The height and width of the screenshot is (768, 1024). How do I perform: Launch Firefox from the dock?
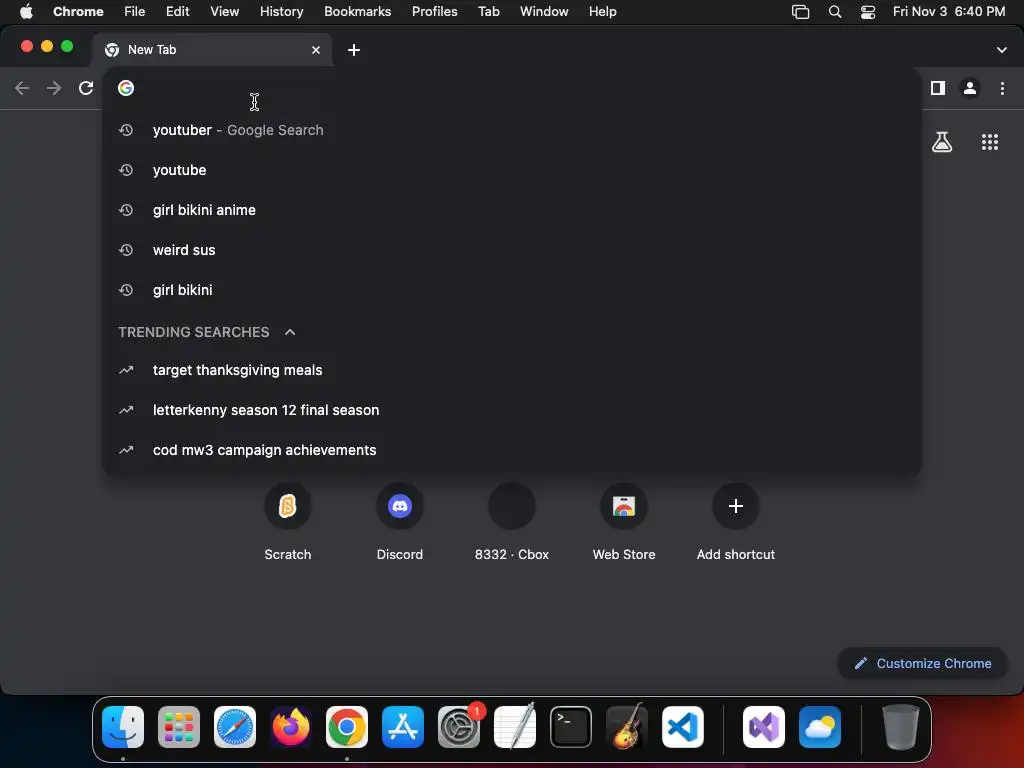pyautogui.click(x=291, y=727)
